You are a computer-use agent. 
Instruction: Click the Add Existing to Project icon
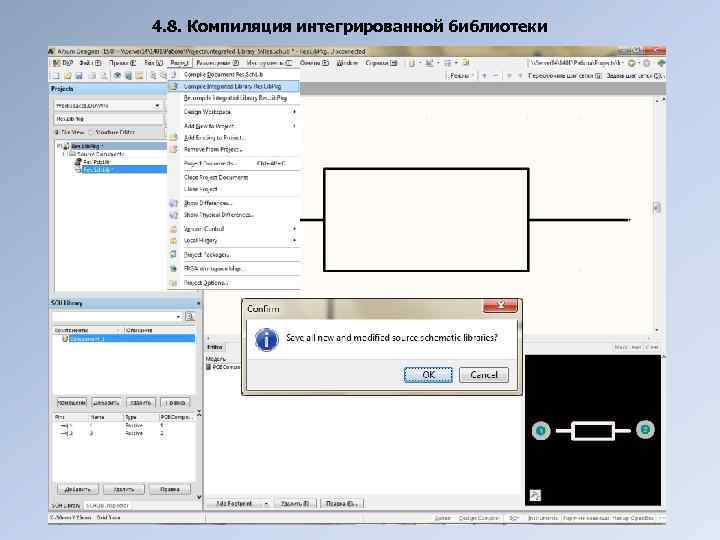tap(174, 137)
